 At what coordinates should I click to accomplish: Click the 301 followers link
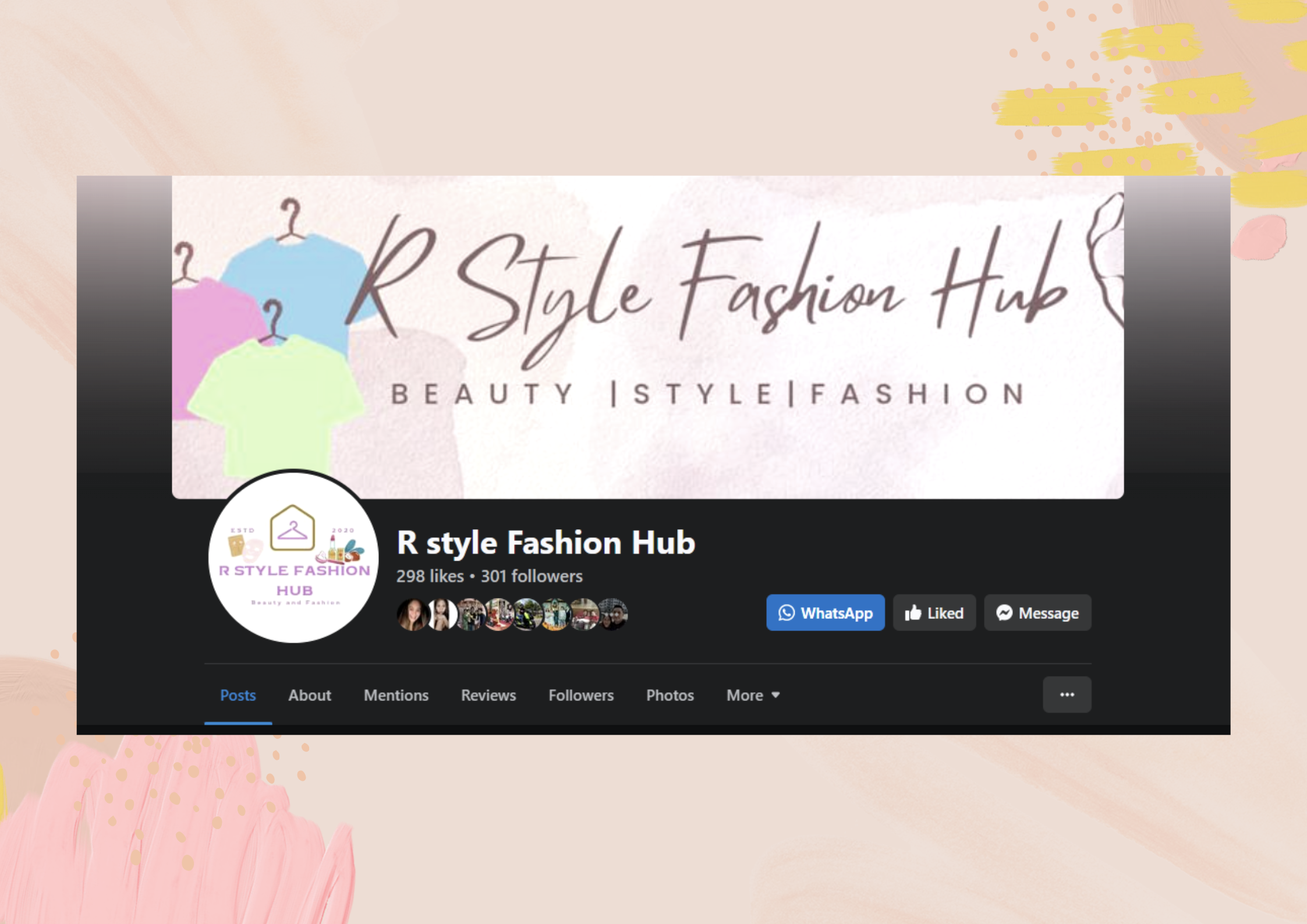(531, 576)
